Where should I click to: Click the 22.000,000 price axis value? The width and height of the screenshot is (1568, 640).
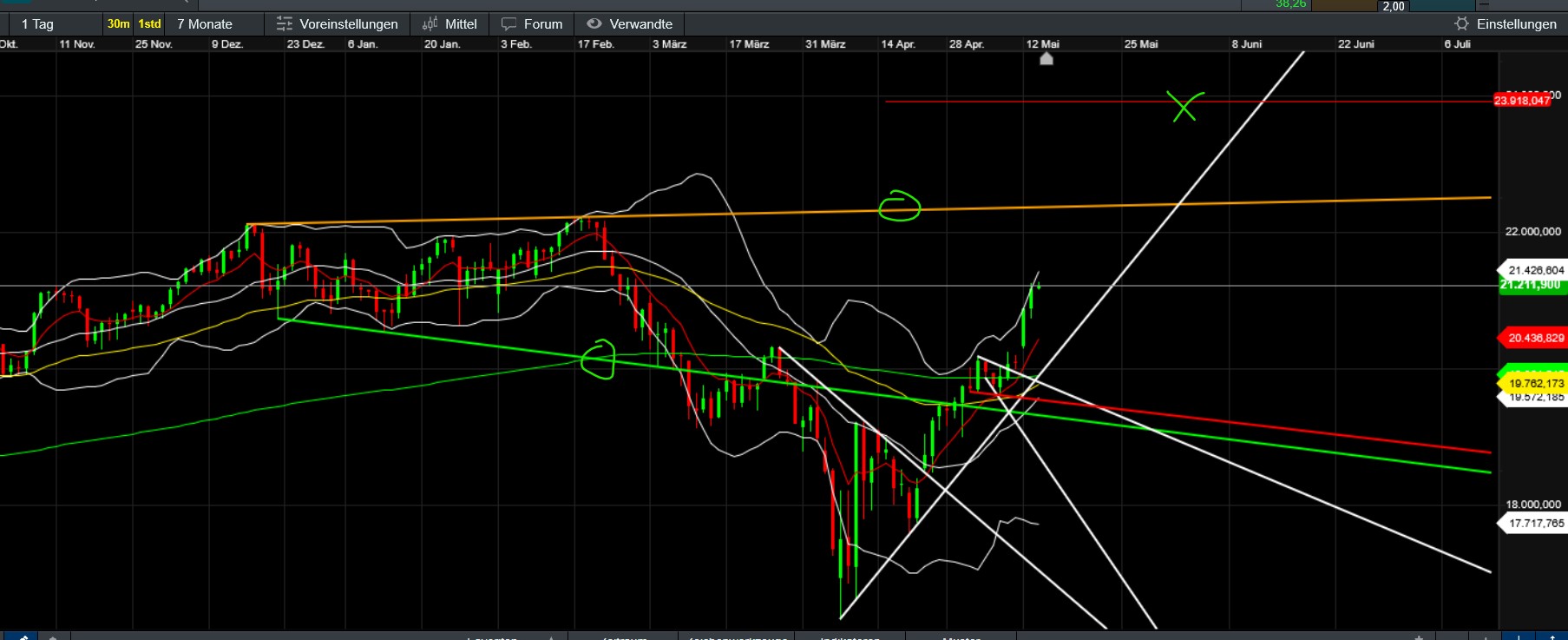[x=1533, y=231]
